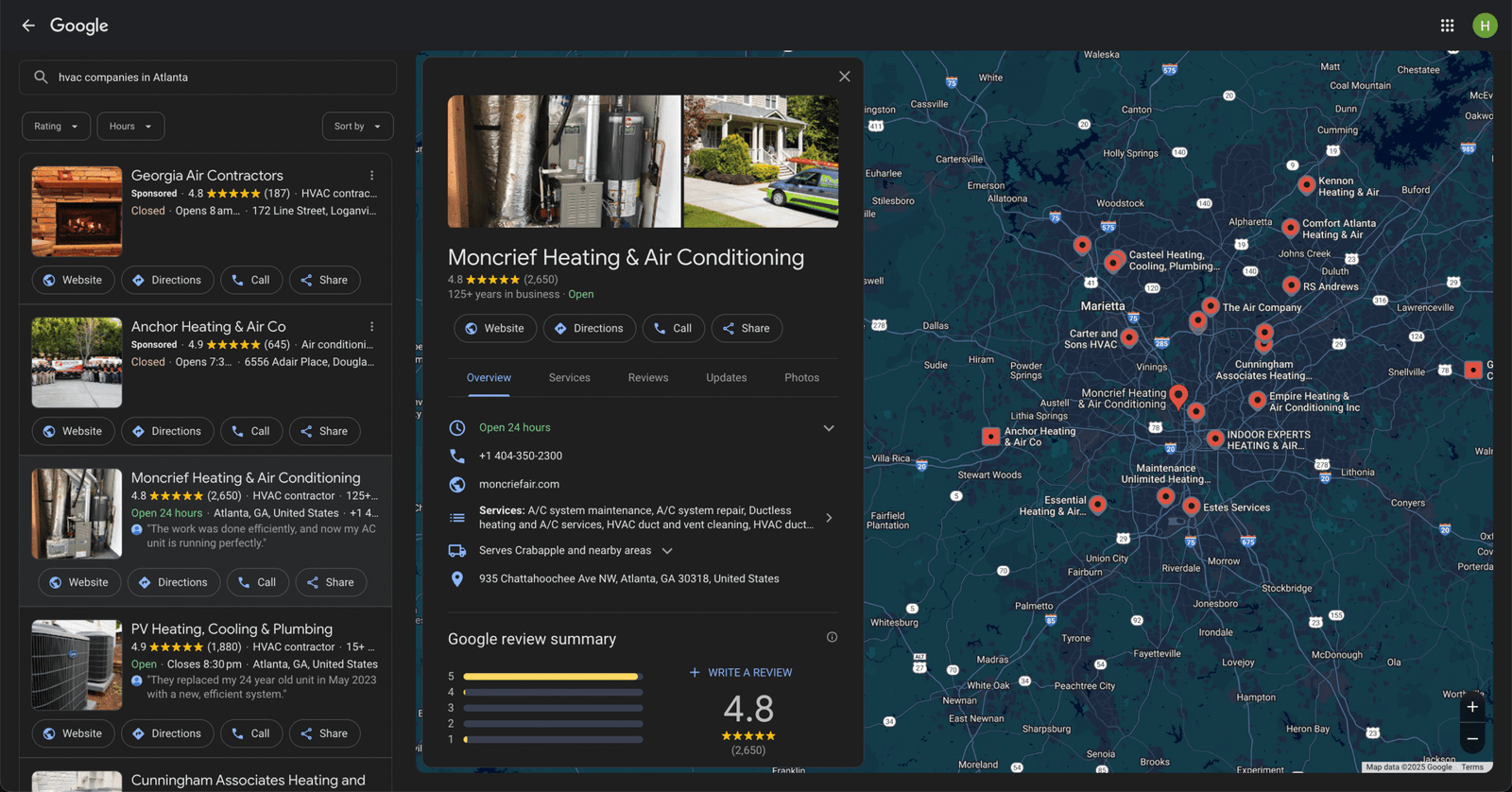
Task: Click the PV Heating, Cooling & Plumbing title
Action: click(232, 629)
